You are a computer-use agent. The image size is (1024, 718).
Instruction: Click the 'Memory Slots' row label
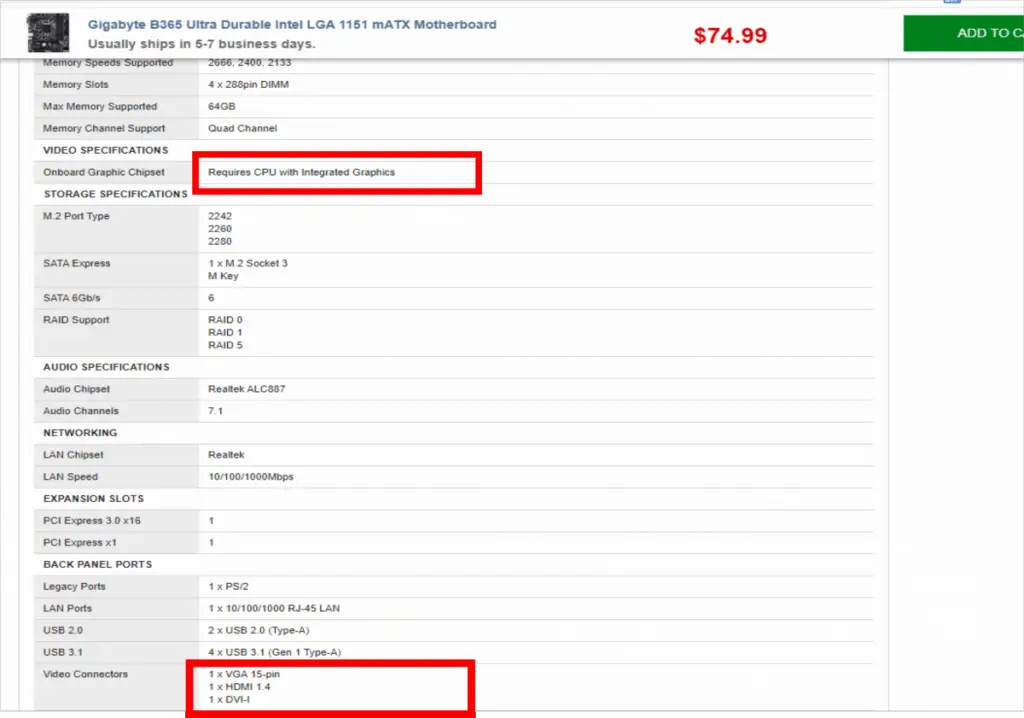coord(76,84)
